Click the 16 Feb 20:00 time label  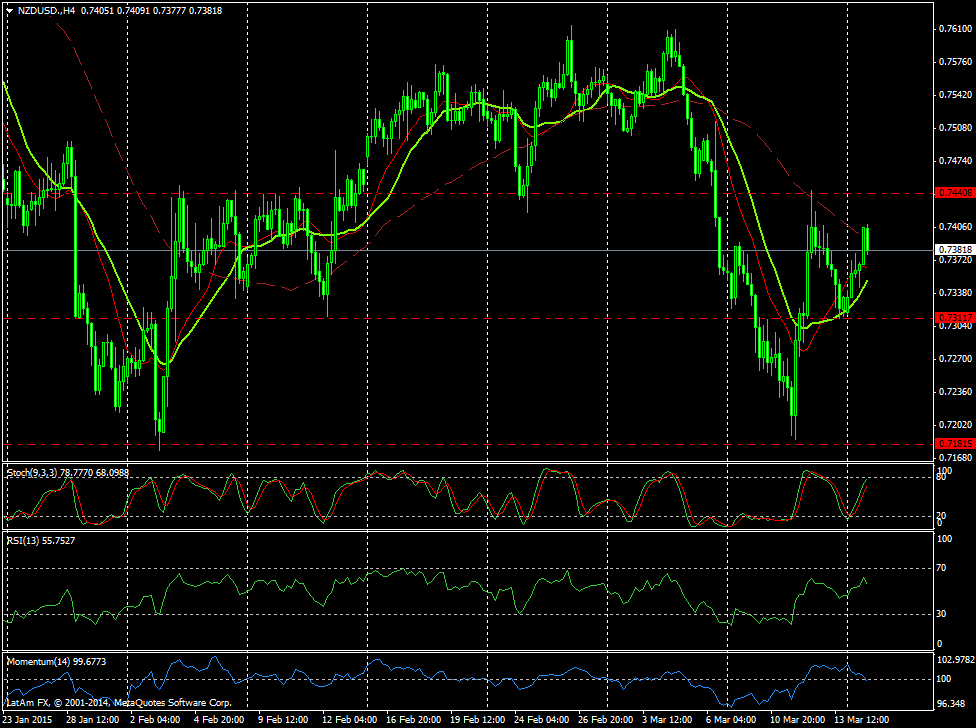click(414, 719)
